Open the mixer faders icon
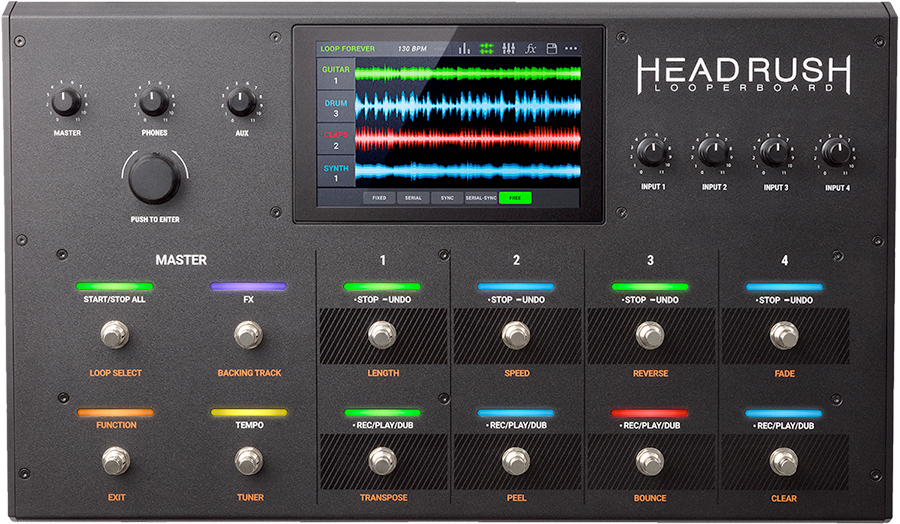 (508, 48)
